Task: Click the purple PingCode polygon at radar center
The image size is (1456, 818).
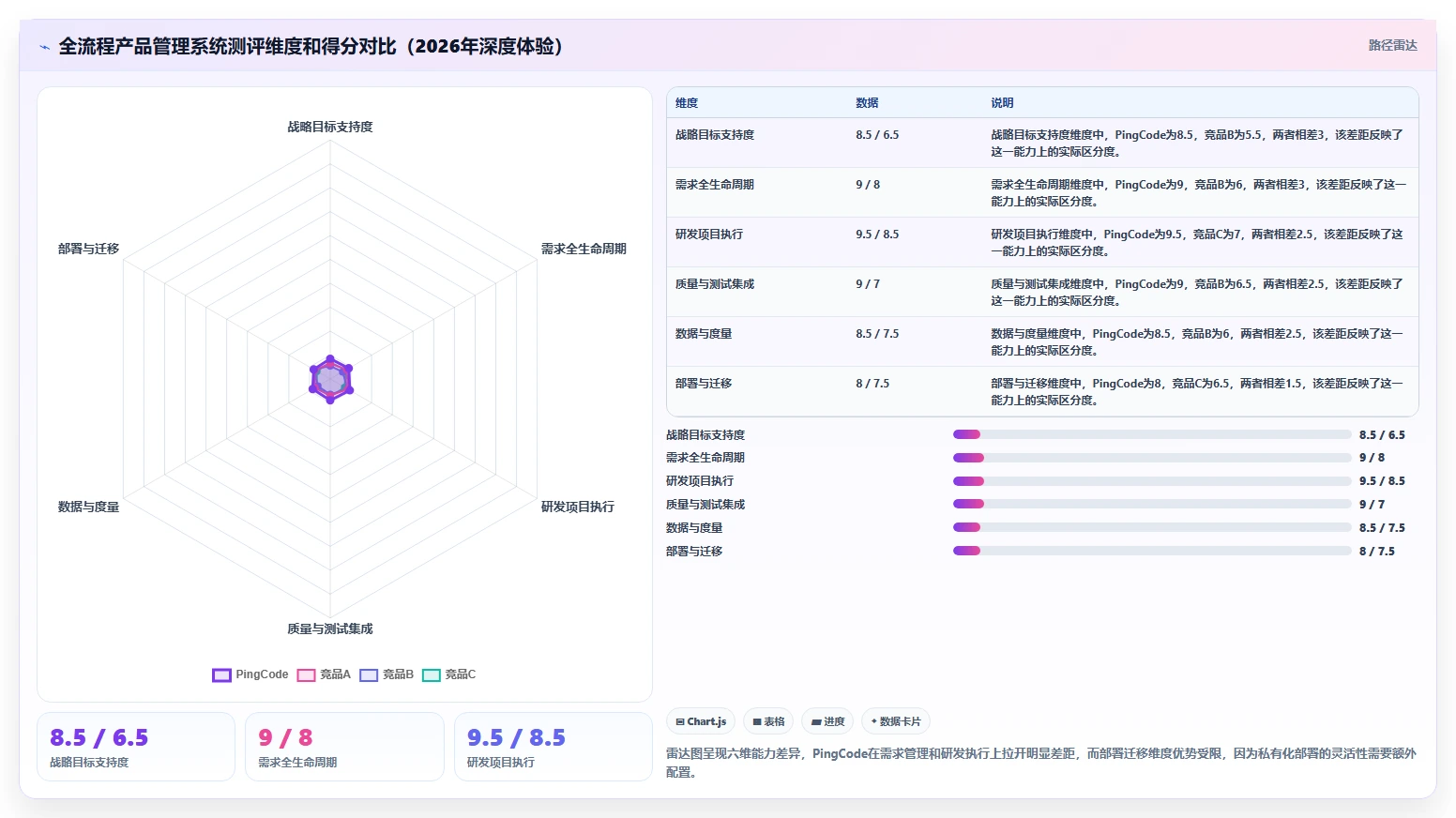Action: click(x=330, y=379)
